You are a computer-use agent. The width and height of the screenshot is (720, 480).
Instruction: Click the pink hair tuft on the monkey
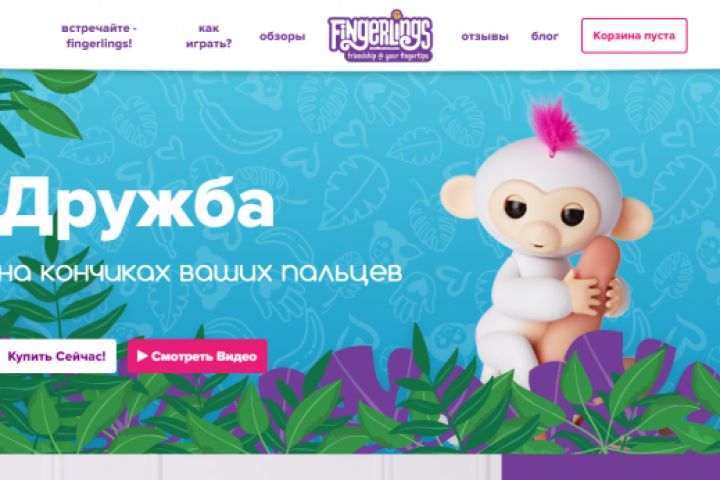(x=554, y=123)
